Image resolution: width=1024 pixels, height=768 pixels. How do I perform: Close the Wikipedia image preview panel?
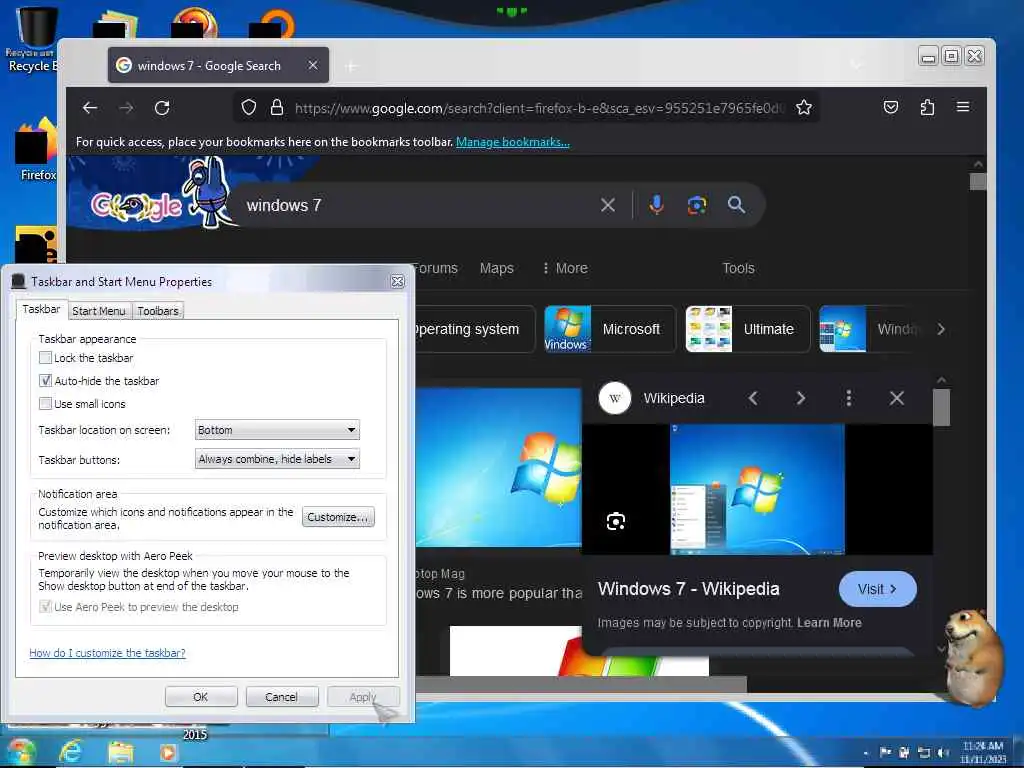point(897,398)
